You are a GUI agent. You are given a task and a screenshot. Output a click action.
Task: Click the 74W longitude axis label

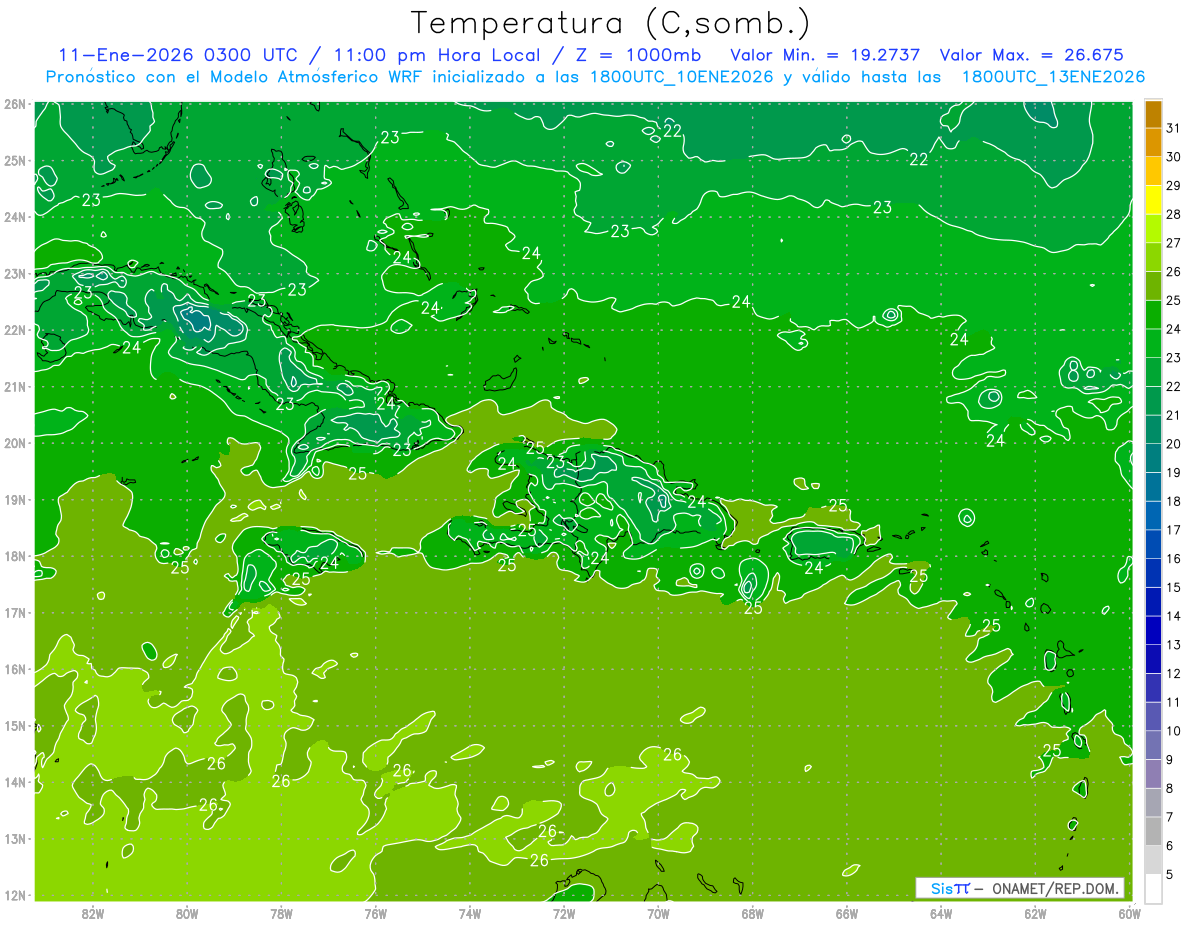click(x=470, y=912)
